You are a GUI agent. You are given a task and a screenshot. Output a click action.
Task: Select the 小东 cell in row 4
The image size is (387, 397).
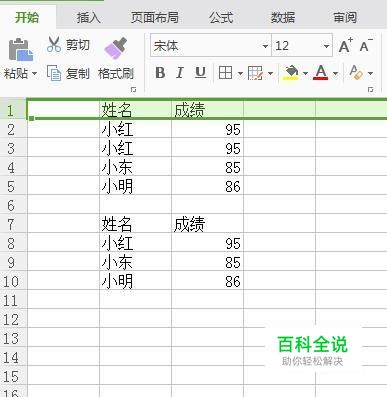[x=135, y=167]
